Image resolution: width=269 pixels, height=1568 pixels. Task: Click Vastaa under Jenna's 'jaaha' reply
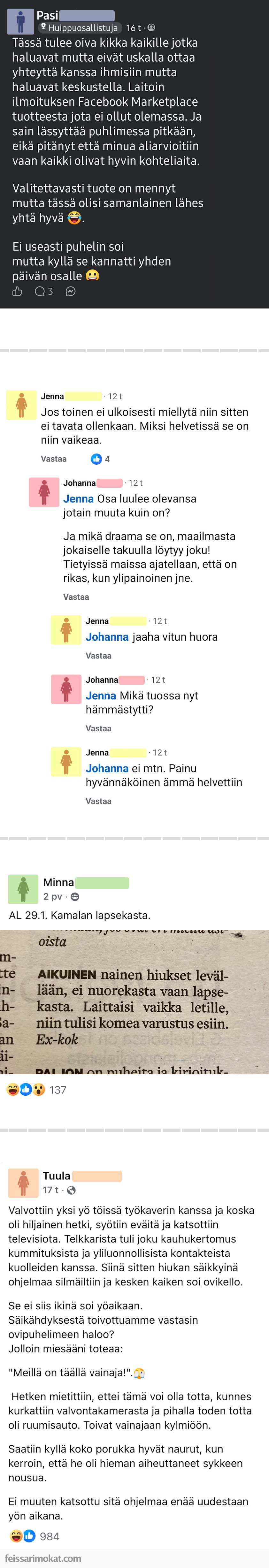click(x=99, y=656)
